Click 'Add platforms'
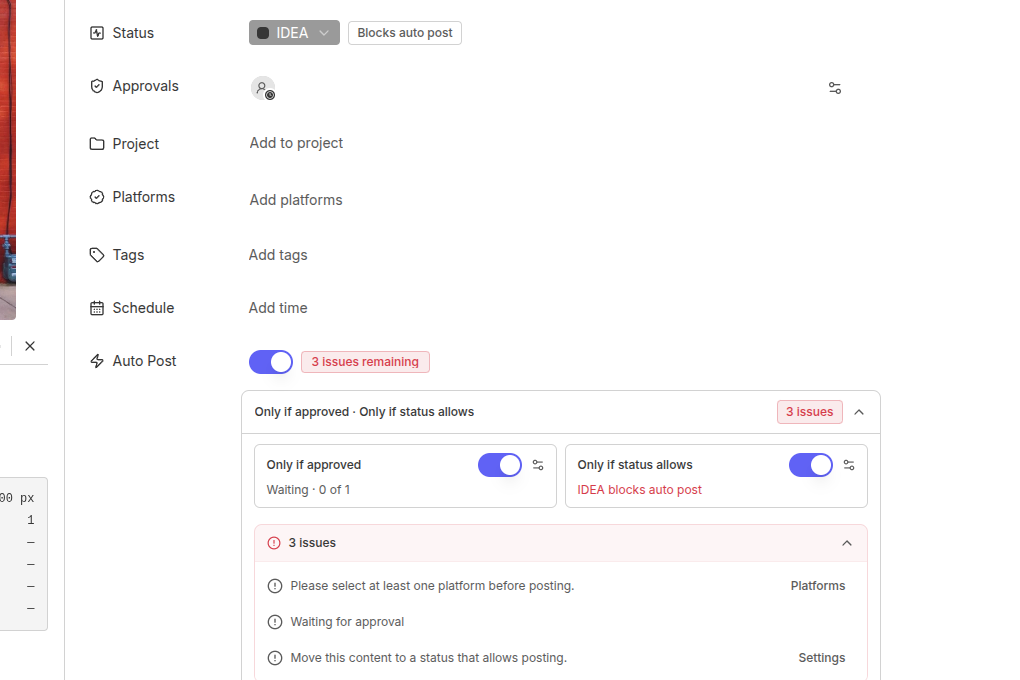1020x680 pixels. pyautogui.click(x=296, y=200)
